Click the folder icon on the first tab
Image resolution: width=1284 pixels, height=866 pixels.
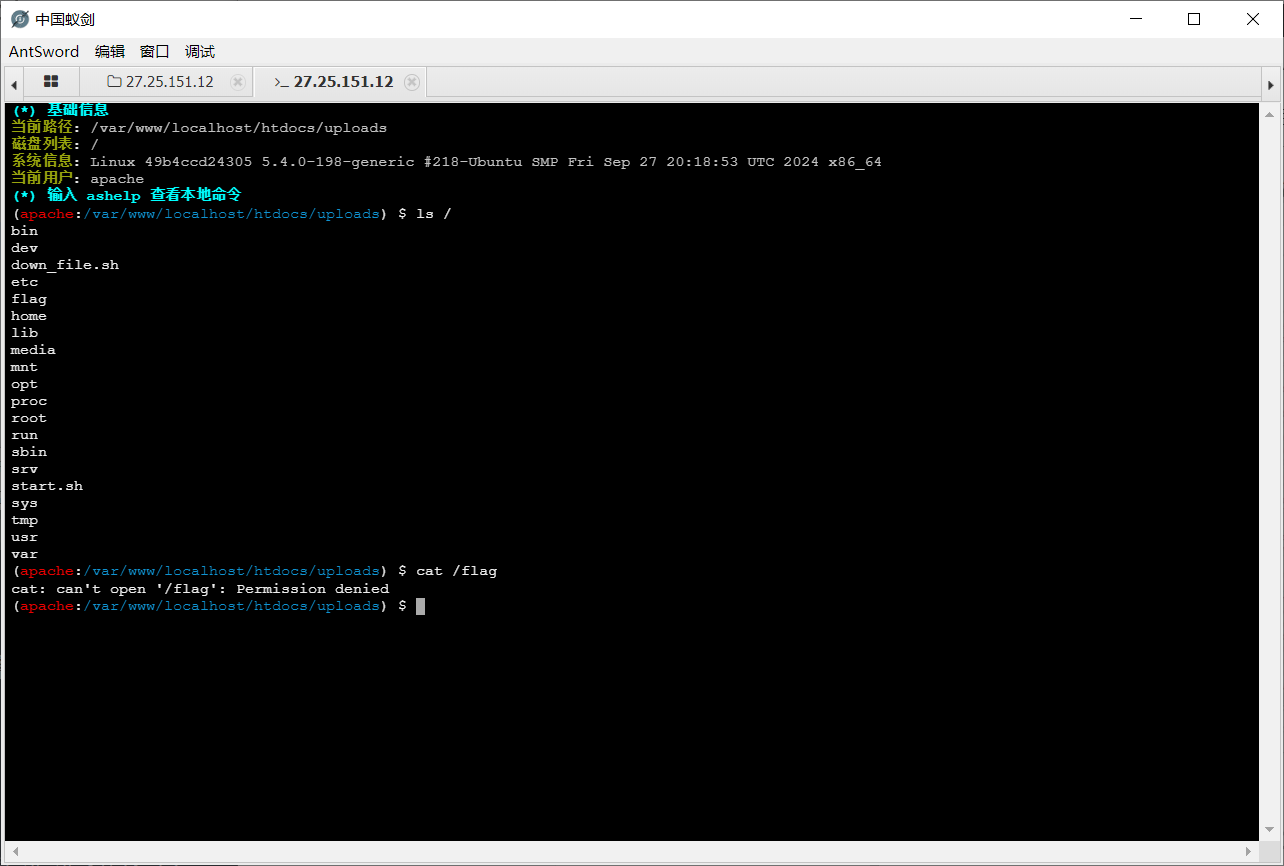pyautogui.click(x=114, y=82)
